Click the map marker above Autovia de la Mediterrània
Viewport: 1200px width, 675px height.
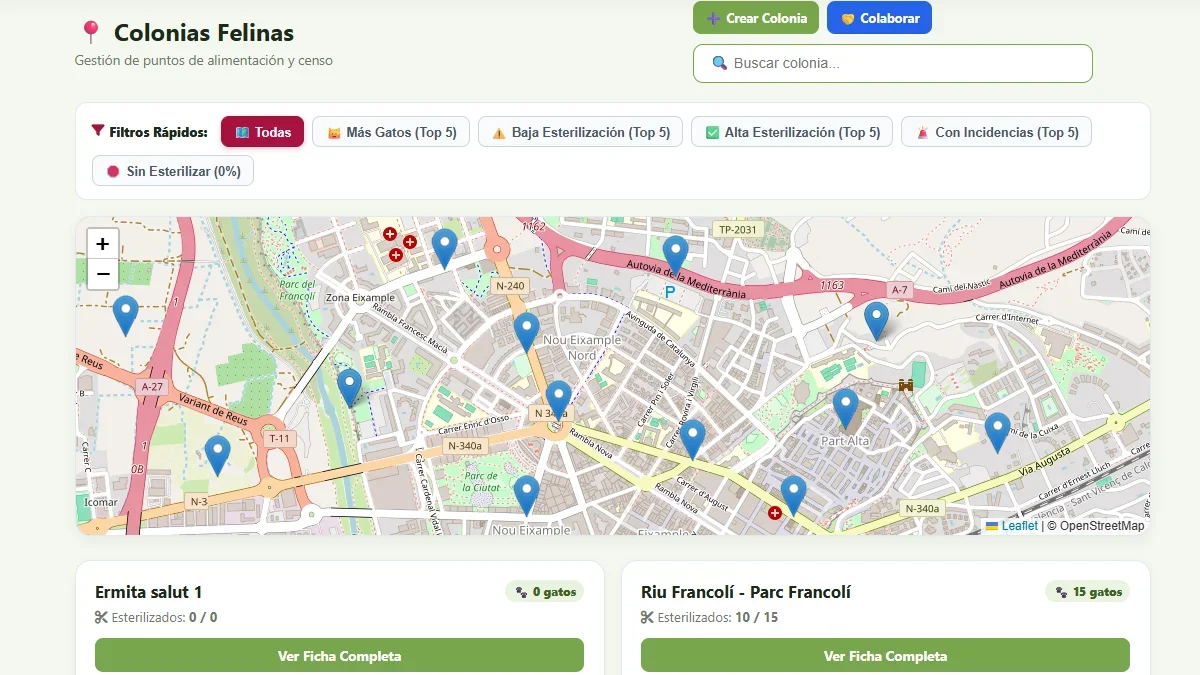point(675,255)
